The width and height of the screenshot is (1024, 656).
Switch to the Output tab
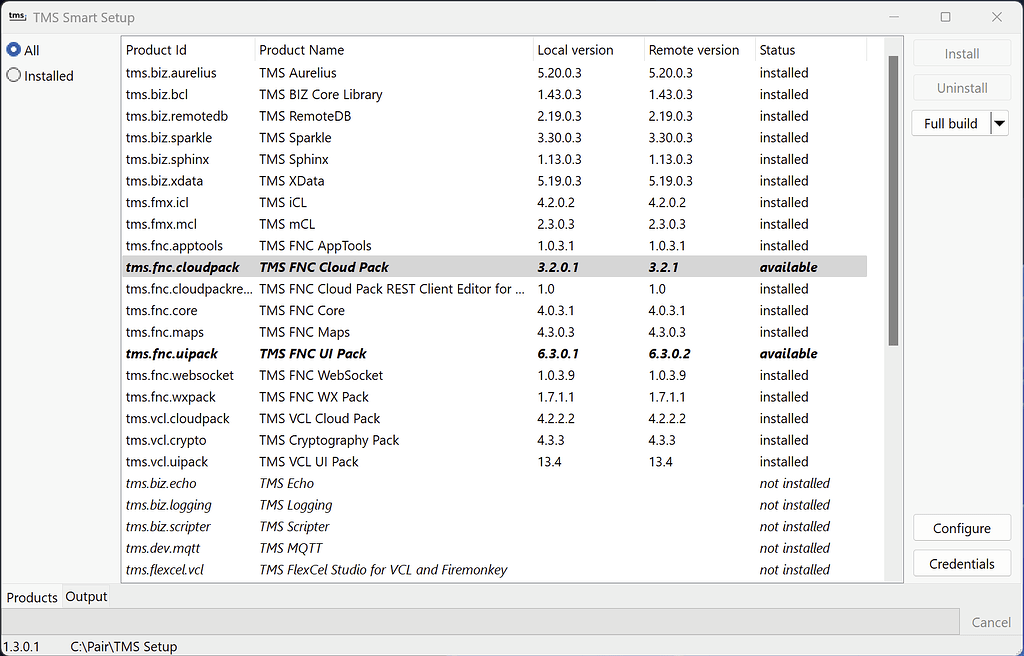pyautogui.click(x=86, y=596)
